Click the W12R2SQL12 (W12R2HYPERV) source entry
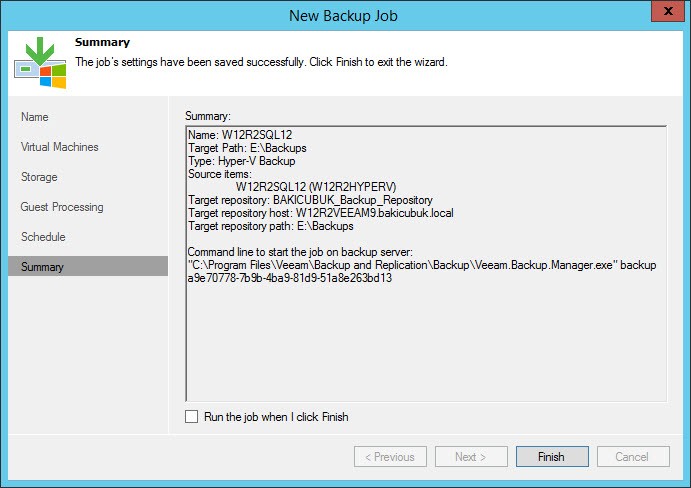691x488 pixels. click(x=316, y=187)
